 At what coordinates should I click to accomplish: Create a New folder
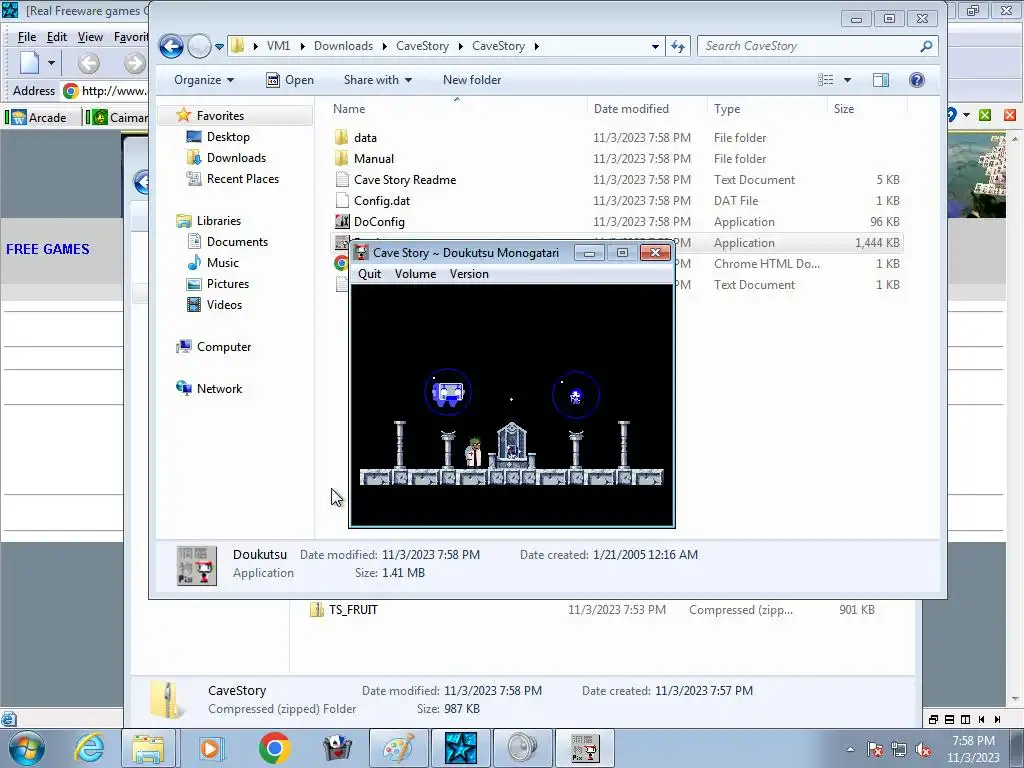(472, 80)
